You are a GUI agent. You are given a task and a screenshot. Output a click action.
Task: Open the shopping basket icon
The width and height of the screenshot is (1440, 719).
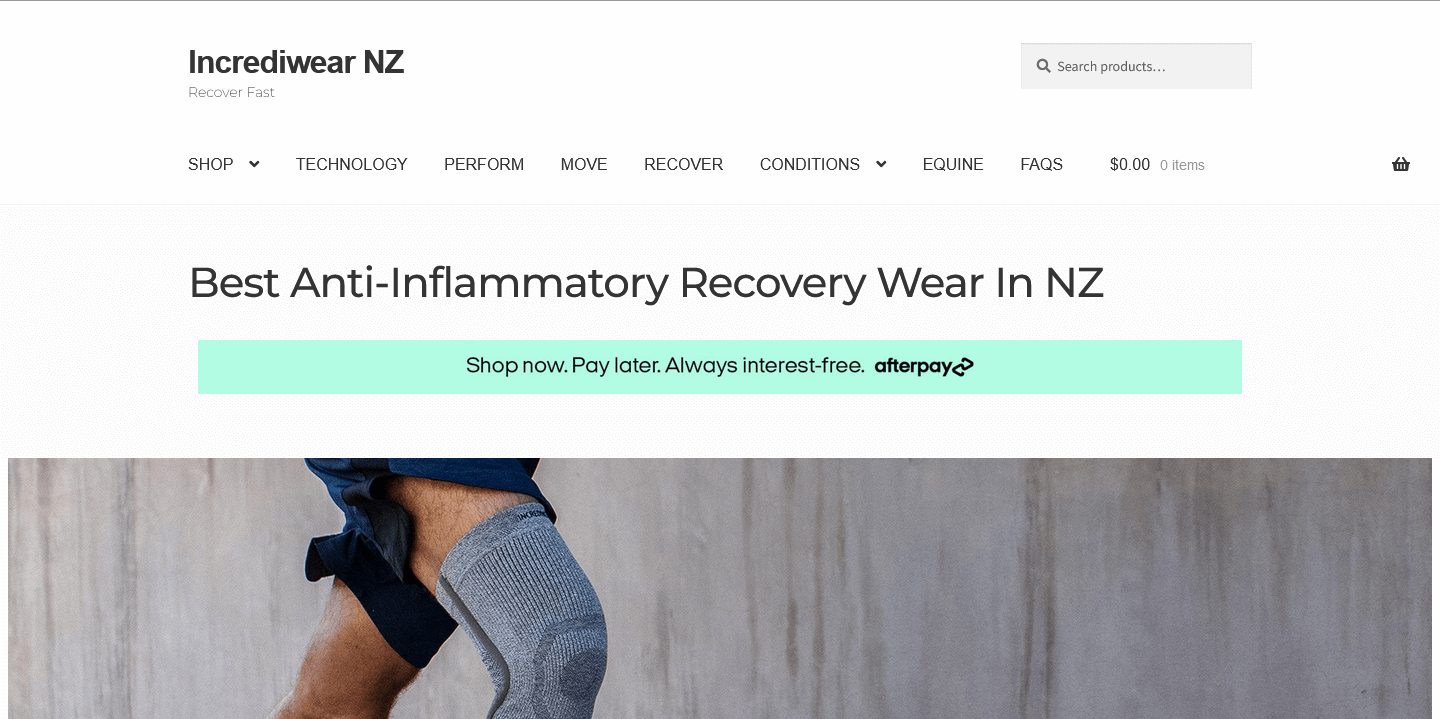pyautogui.click(x=1400, y=165)
